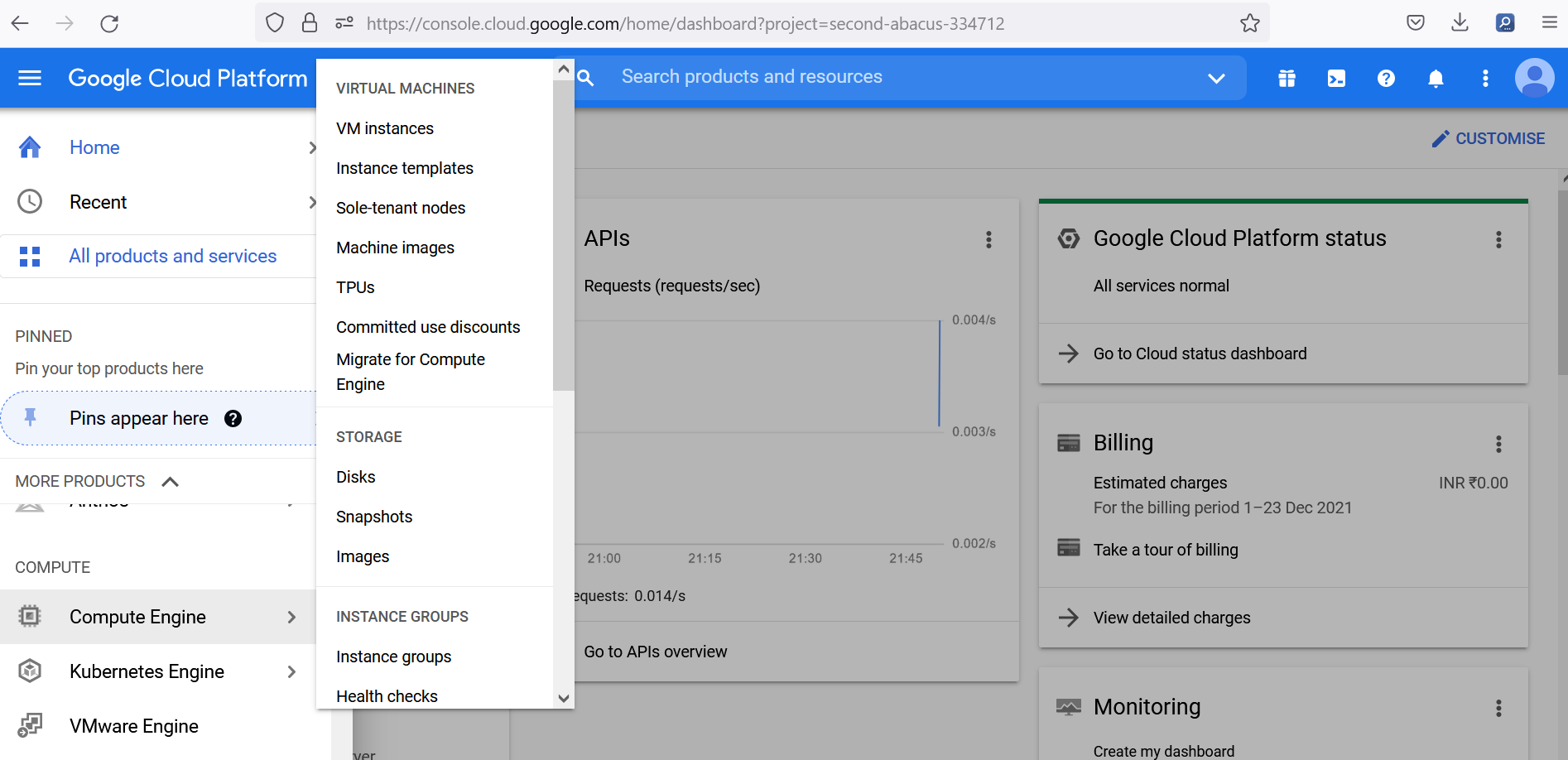Collapse the MORE PRODUCTS section
The width and height of the screenshot is (1568, 760).
tap(171, 481)
